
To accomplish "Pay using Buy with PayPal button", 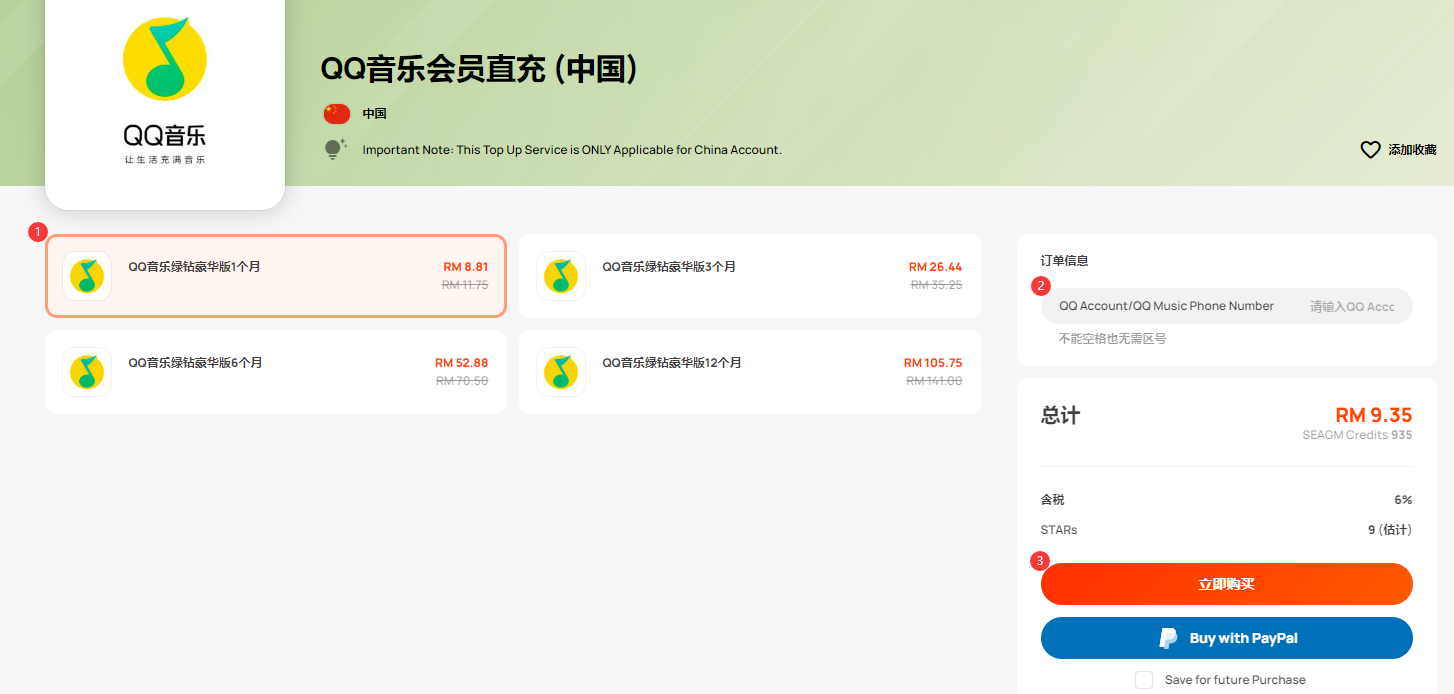I will pyautogui.click(x=1227, y=638).
